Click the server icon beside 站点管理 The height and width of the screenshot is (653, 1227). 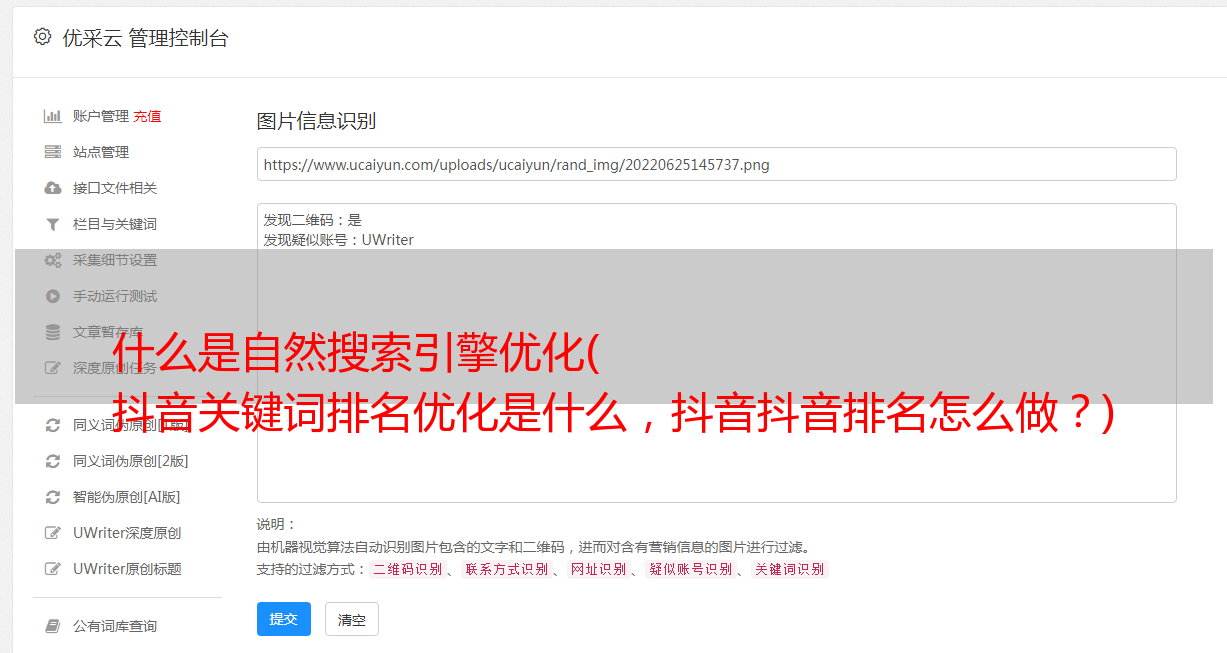click(53, 152)
